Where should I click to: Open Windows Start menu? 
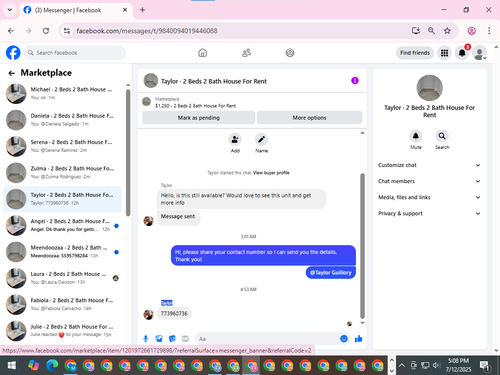(x=12, y=366)
